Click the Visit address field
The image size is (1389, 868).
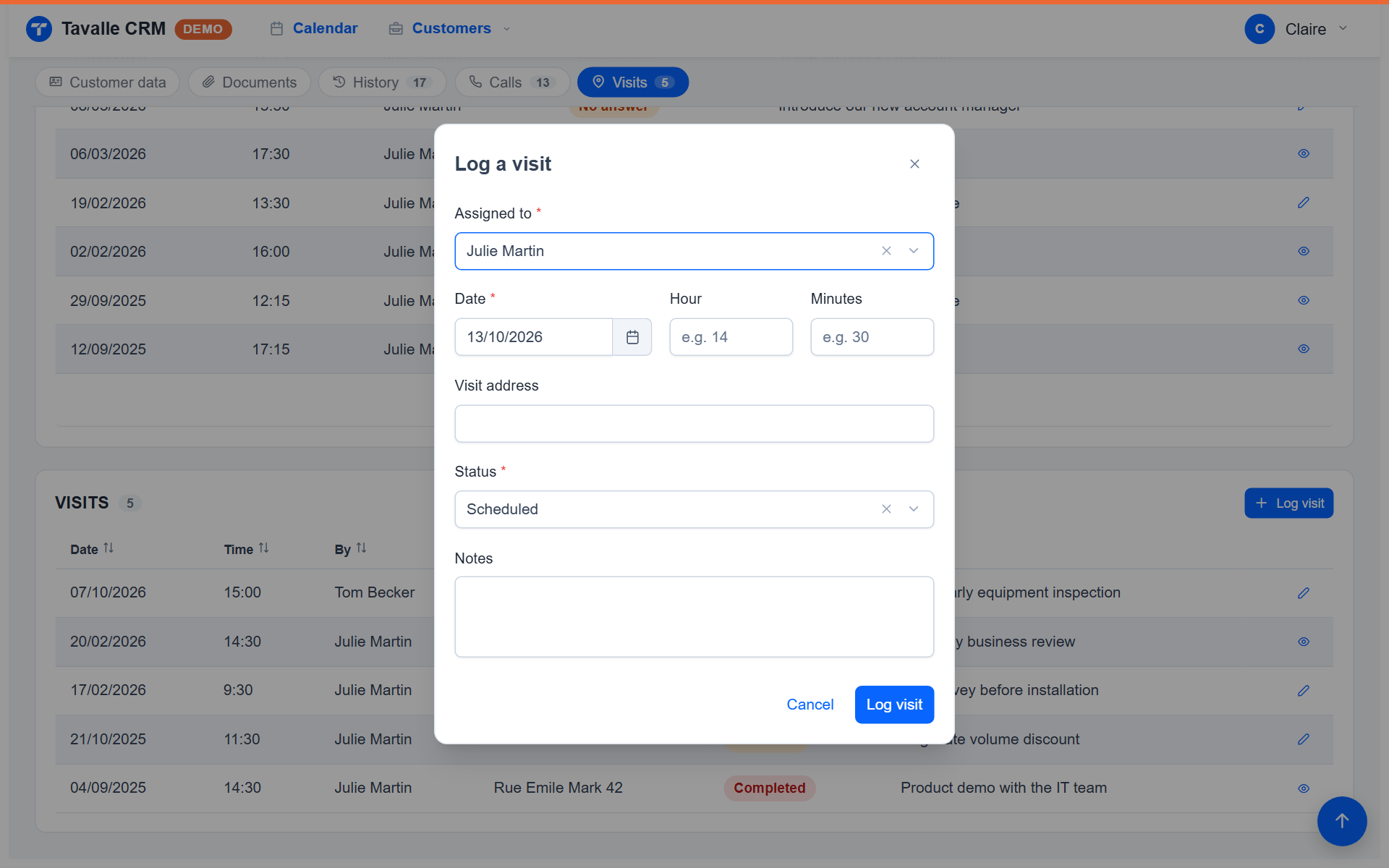[x=694, y=424]
